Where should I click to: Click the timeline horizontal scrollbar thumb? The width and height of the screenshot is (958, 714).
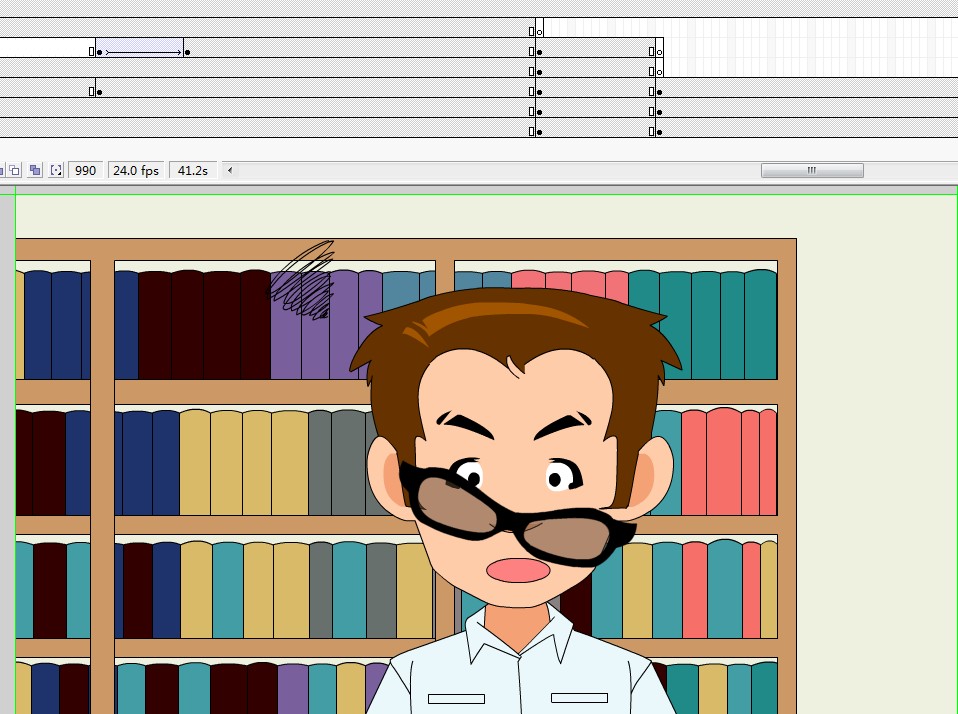(812, 171)
